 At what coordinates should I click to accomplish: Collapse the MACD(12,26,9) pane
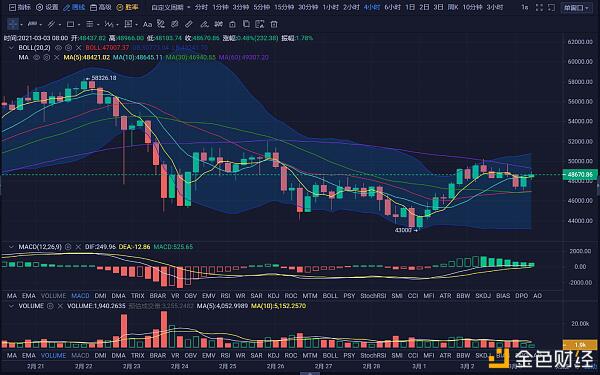coord(11,247)
